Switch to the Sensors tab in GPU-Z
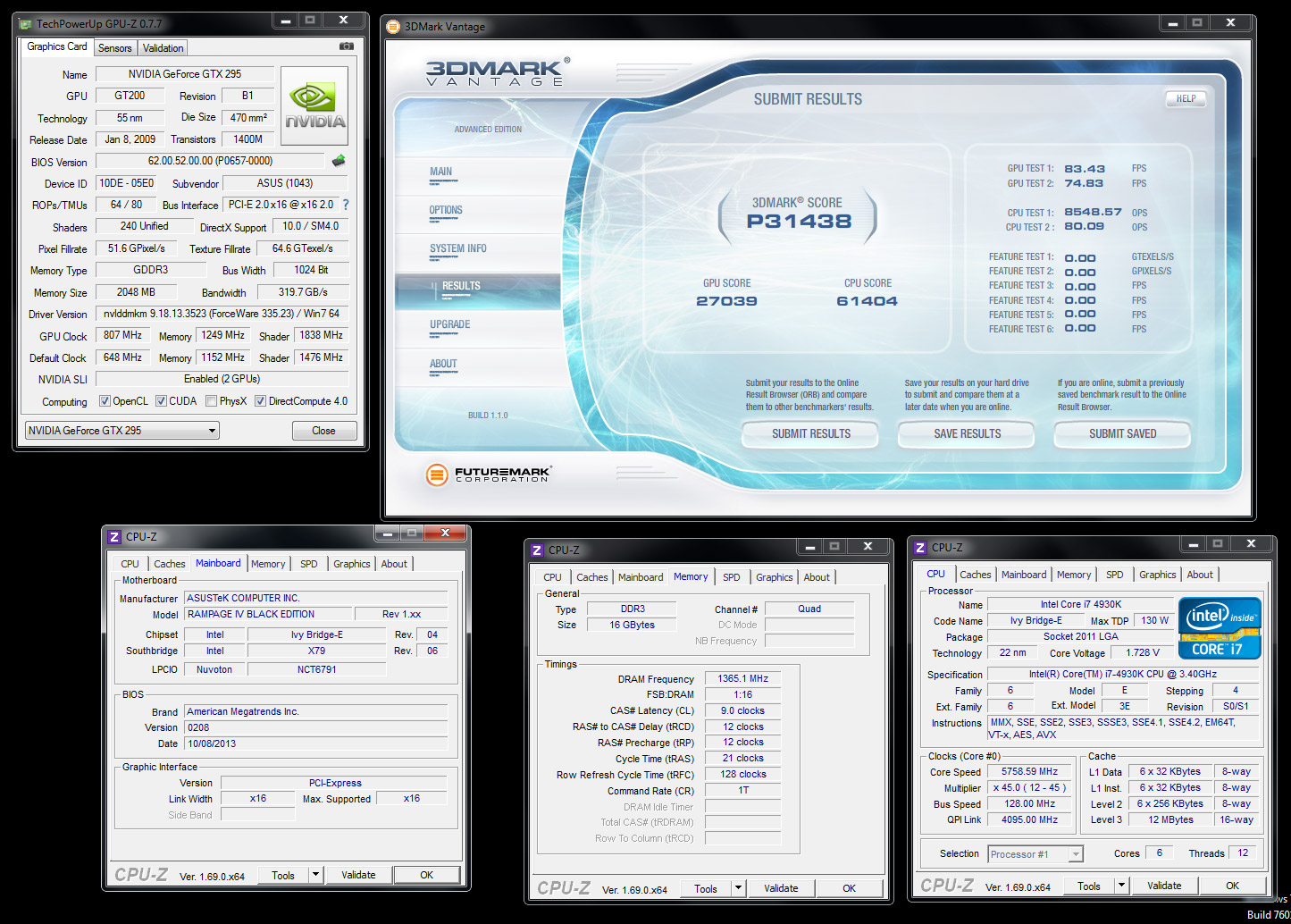The width and height of the screenshot is (1291, 924). (114, 48)
